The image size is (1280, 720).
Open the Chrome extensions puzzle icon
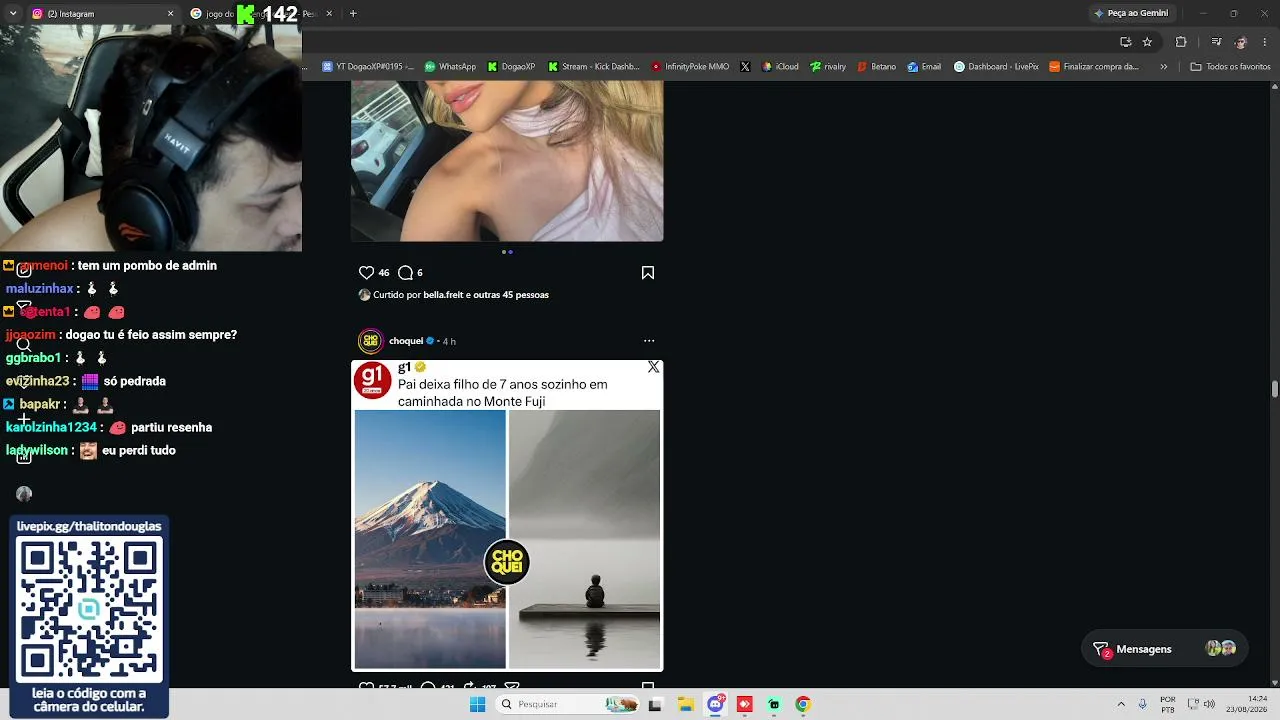tap(1181, 42)
